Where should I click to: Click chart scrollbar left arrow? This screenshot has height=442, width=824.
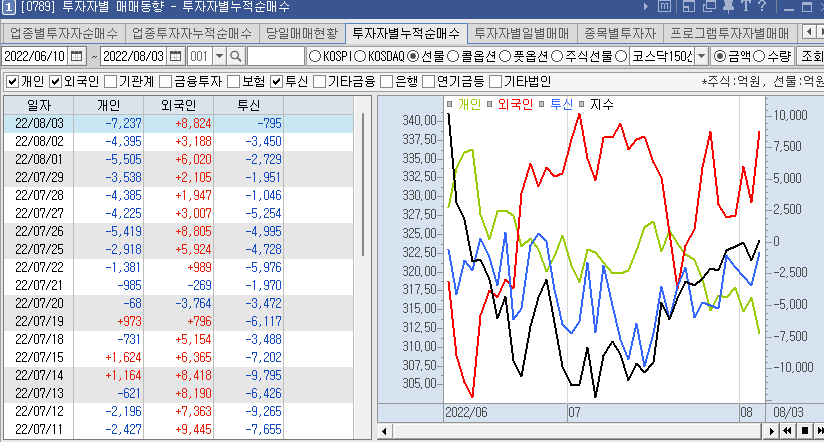point(384,431)
